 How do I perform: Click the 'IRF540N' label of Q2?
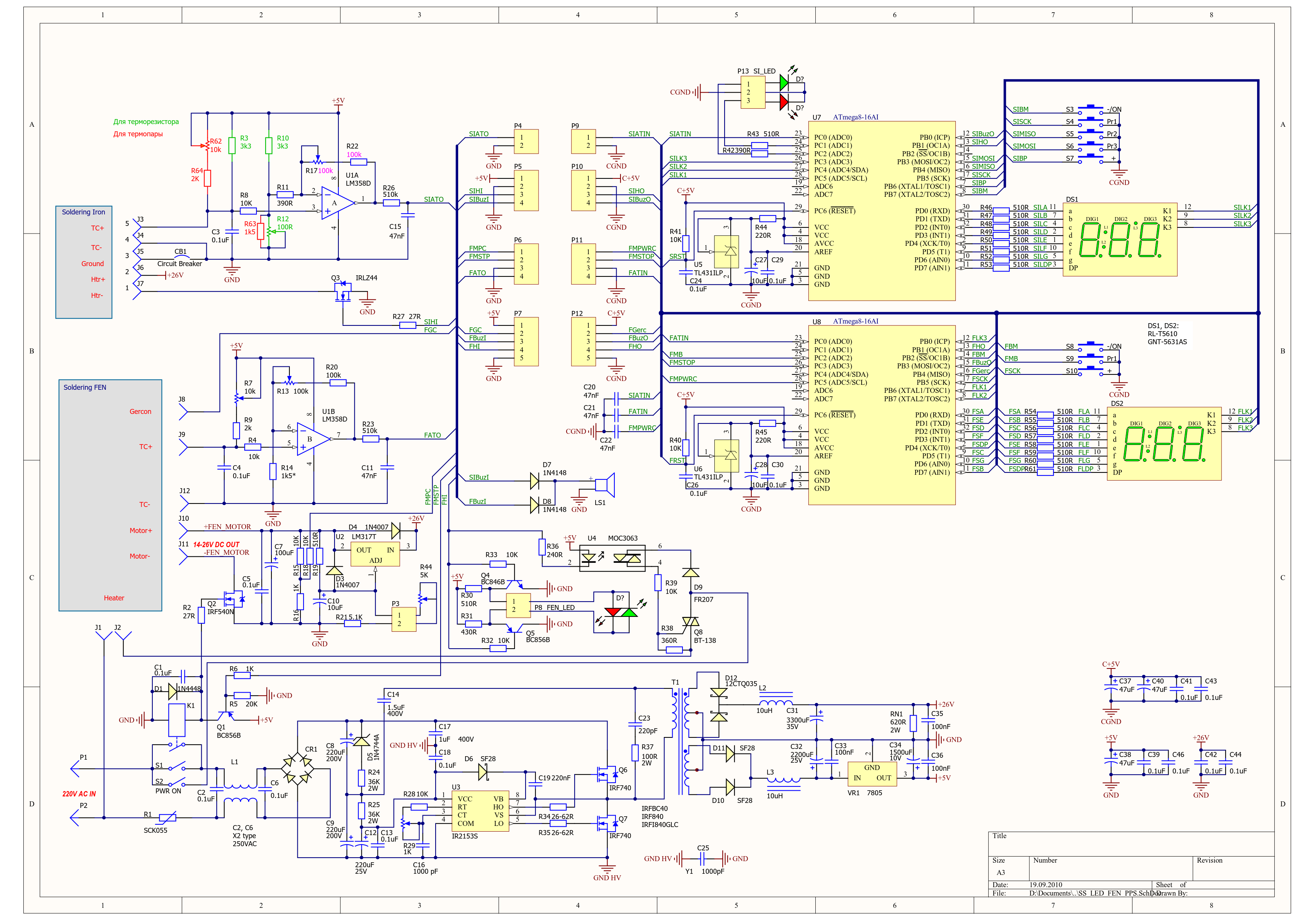coord(220,612)
